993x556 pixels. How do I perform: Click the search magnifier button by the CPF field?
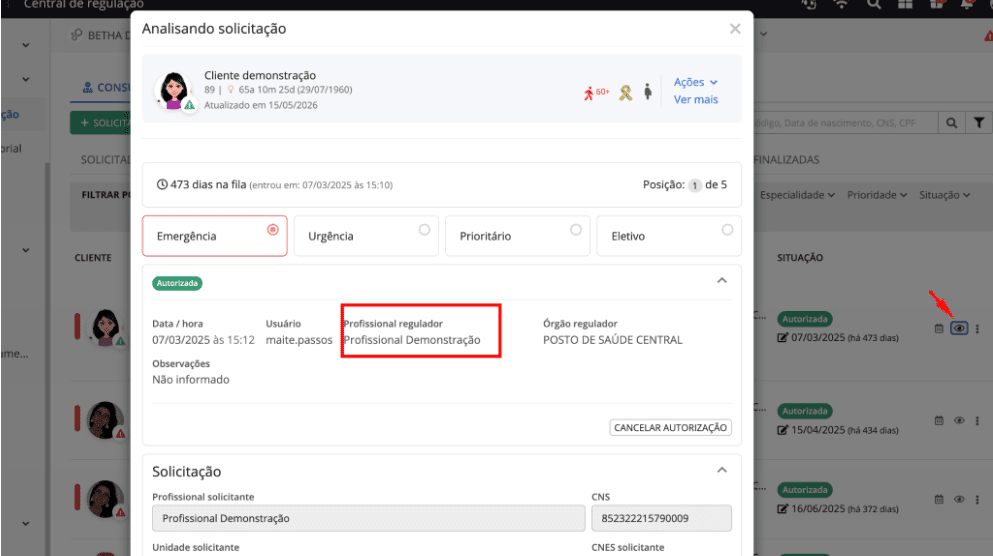951,123
